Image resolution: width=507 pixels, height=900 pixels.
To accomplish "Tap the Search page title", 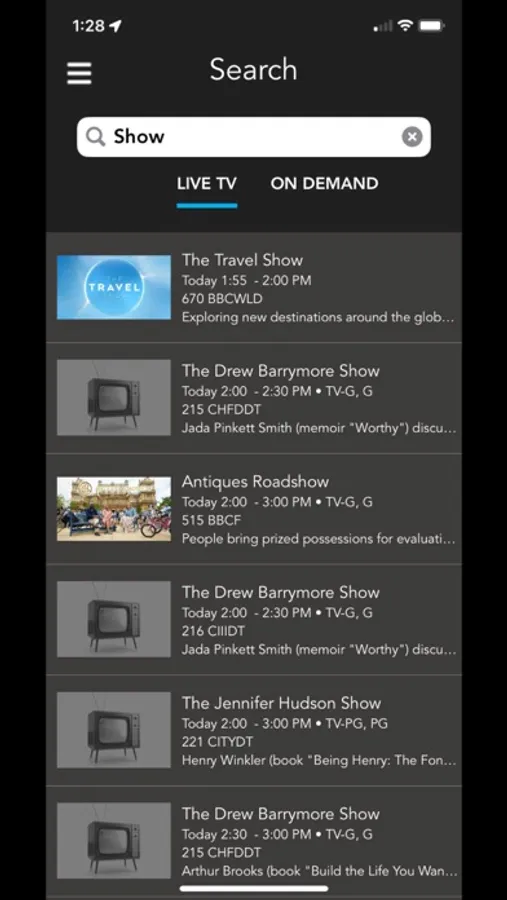I will [253, 69].
